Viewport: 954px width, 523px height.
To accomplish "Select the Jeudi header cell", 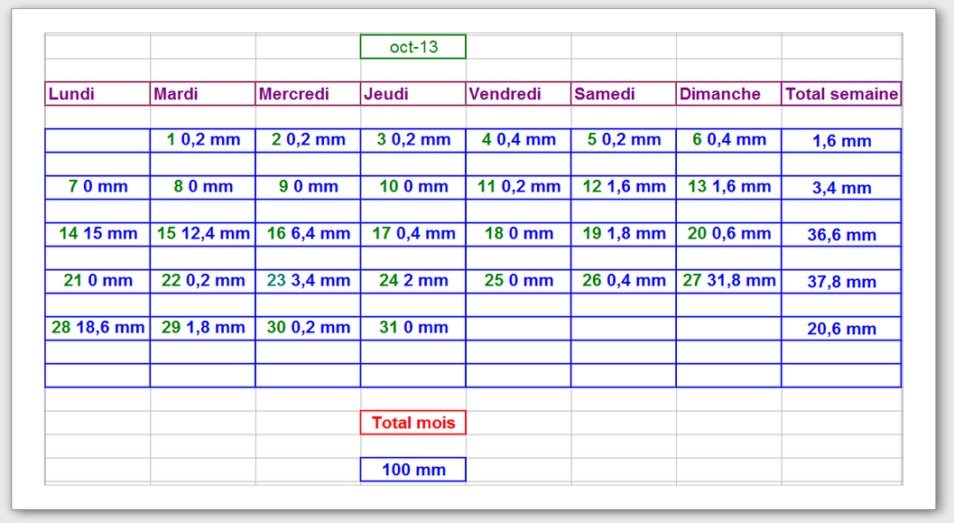I will pyautogui.click(x=413, y=94).
